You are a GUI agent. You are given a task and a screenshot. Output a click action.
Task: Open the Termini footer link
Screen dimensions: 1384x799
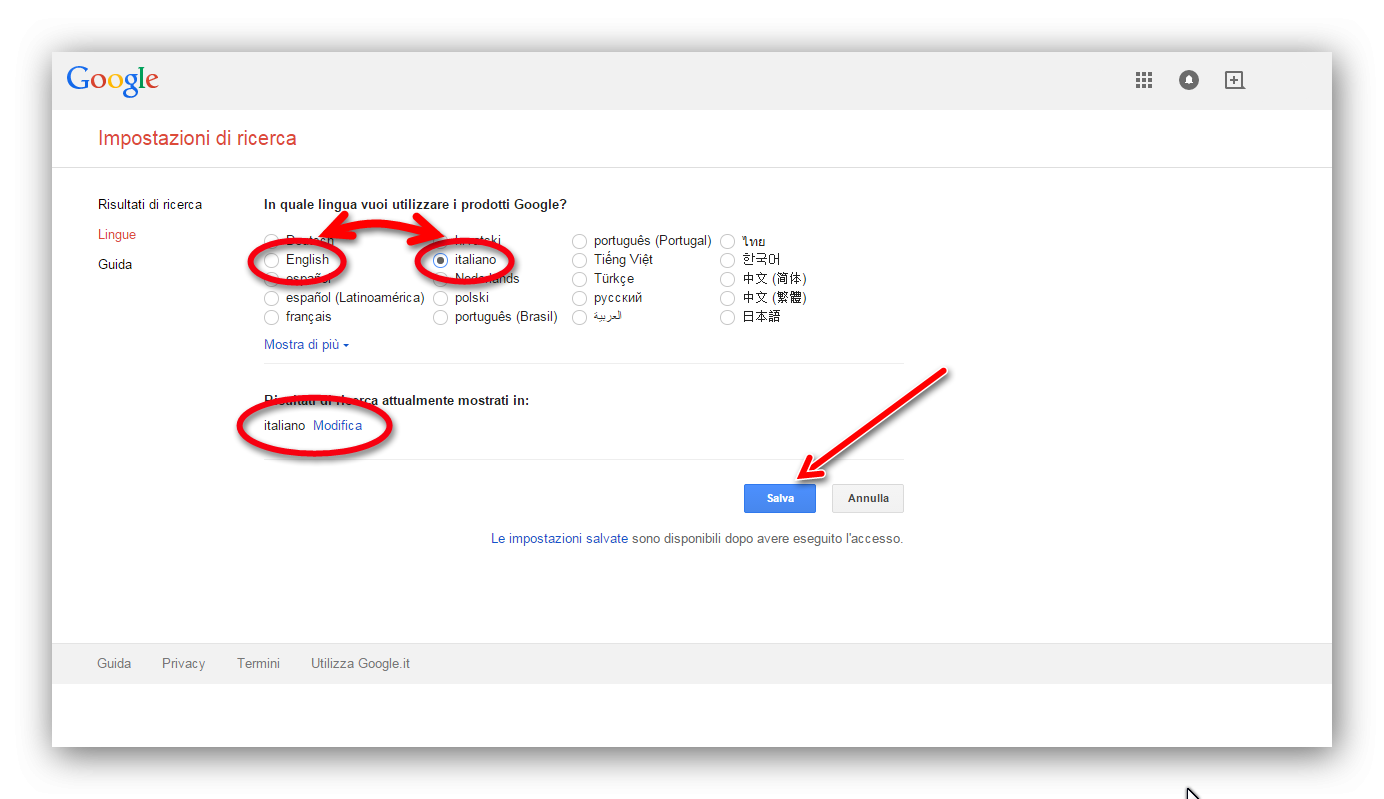click(258, 664)
